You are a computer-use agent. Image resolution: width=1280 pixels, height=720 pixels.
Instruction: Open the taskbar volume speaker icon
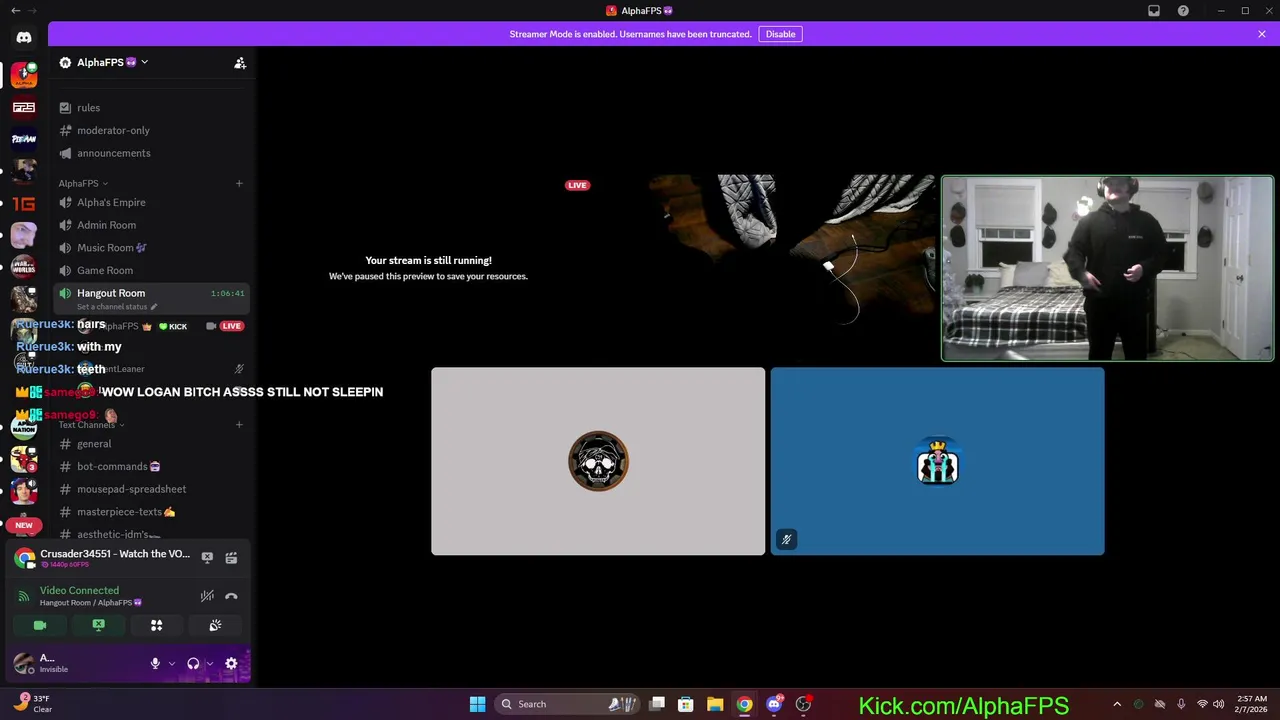1219,704
